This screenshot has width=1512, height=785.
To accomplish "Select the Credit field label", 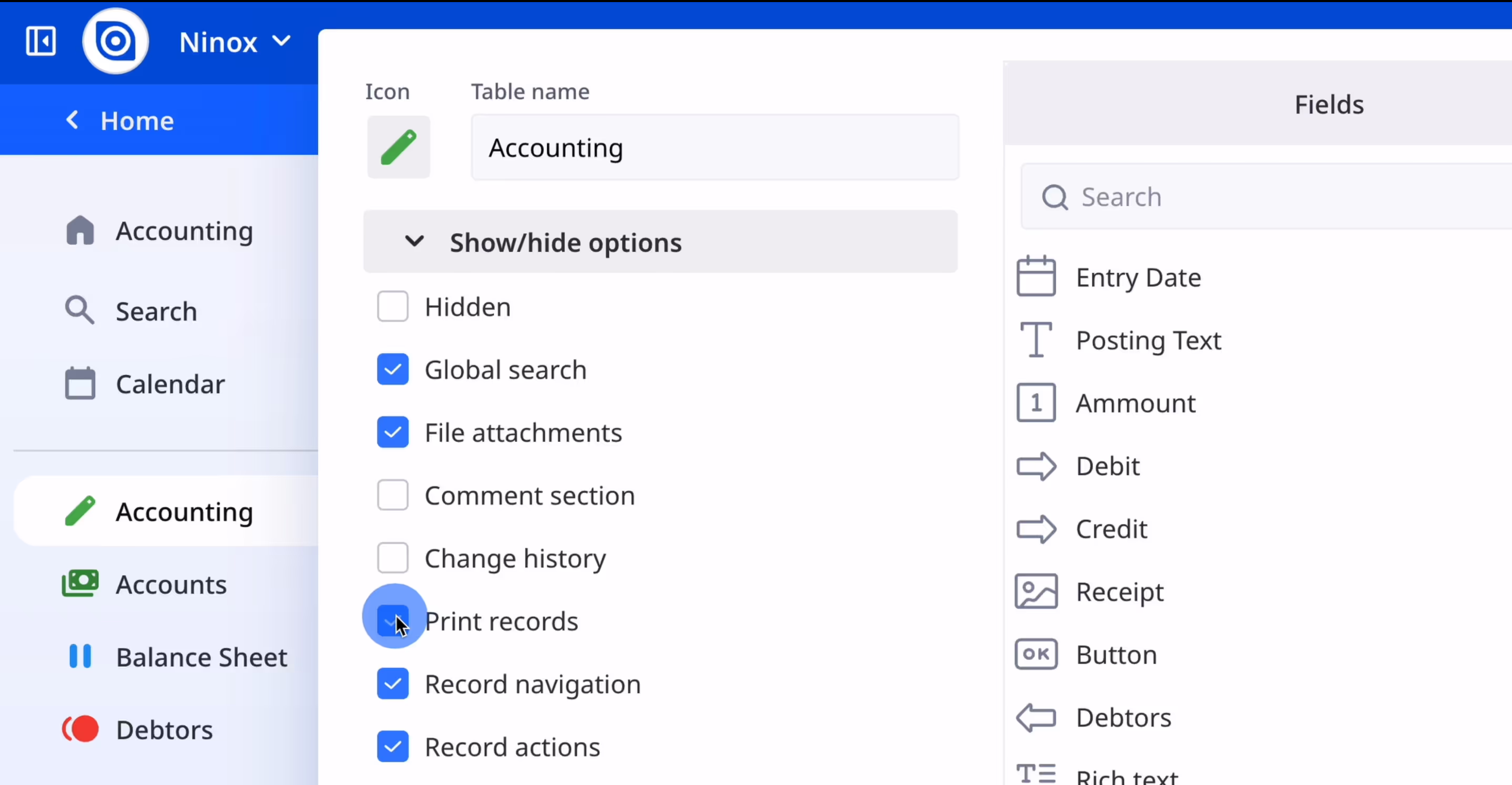I will [x=1111, y=529].
